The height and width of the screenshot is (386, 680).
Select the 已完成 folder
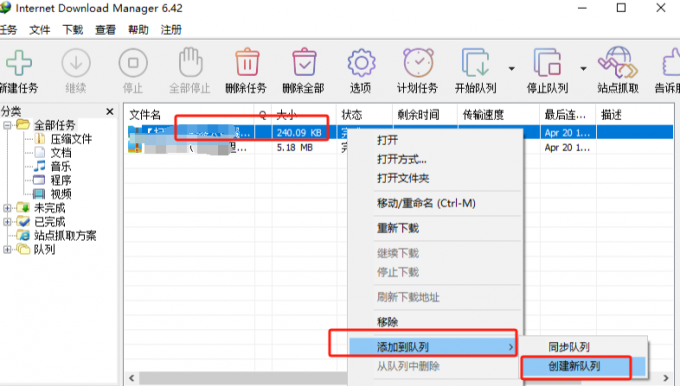pos(49,222)
